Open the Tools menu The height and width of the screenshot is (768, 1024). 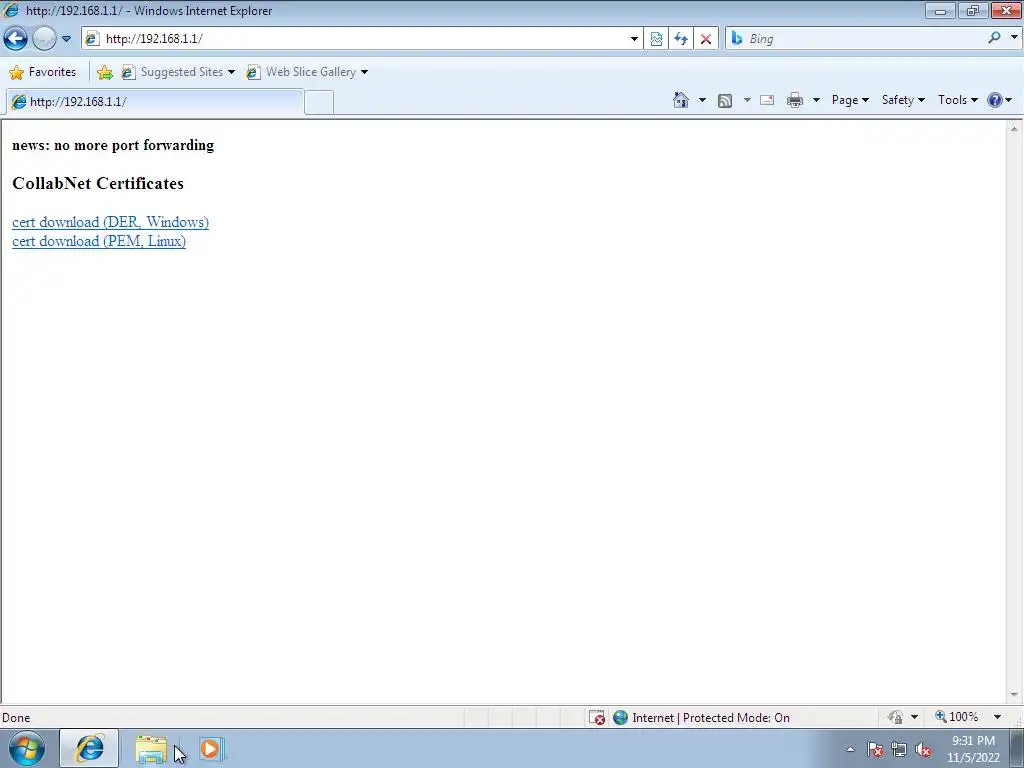click(958, 100)
